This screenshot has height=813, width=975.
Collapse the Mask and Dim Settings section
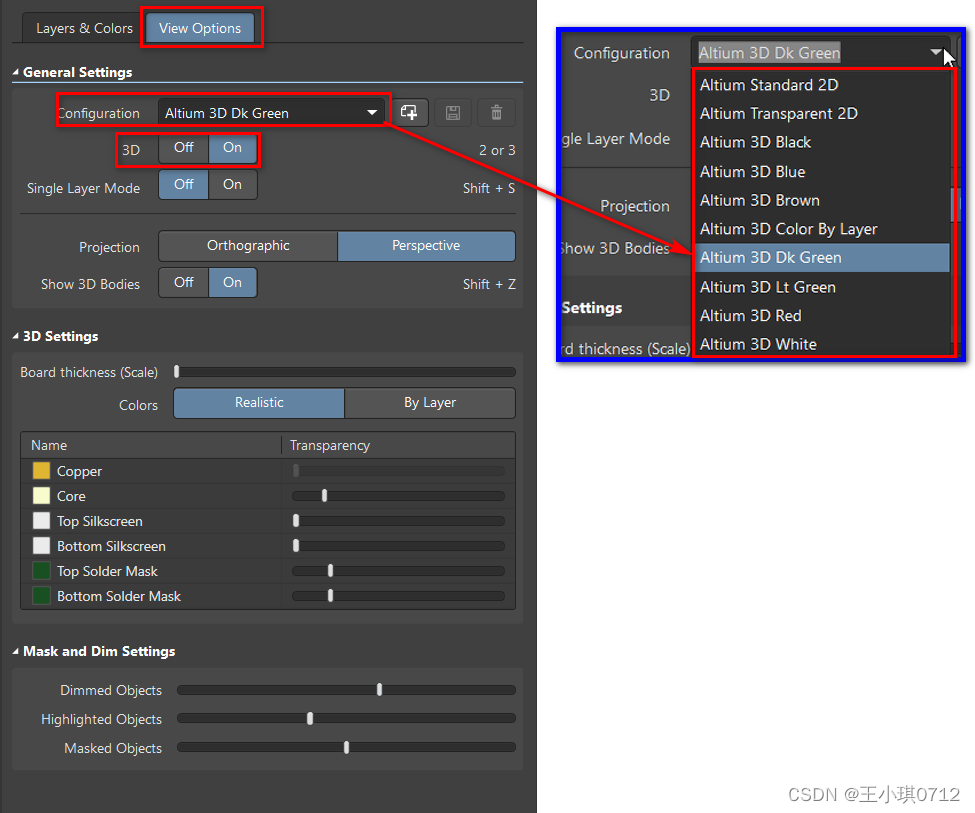click(16, 652)
